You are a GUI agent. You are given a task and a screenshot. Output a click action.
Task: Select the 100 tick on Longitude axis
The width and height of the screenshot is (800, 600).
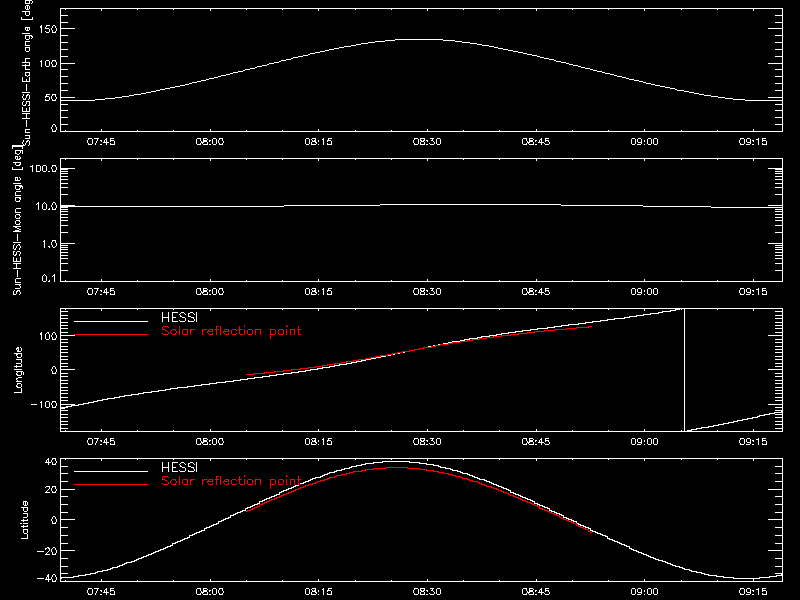click(48, 336)
